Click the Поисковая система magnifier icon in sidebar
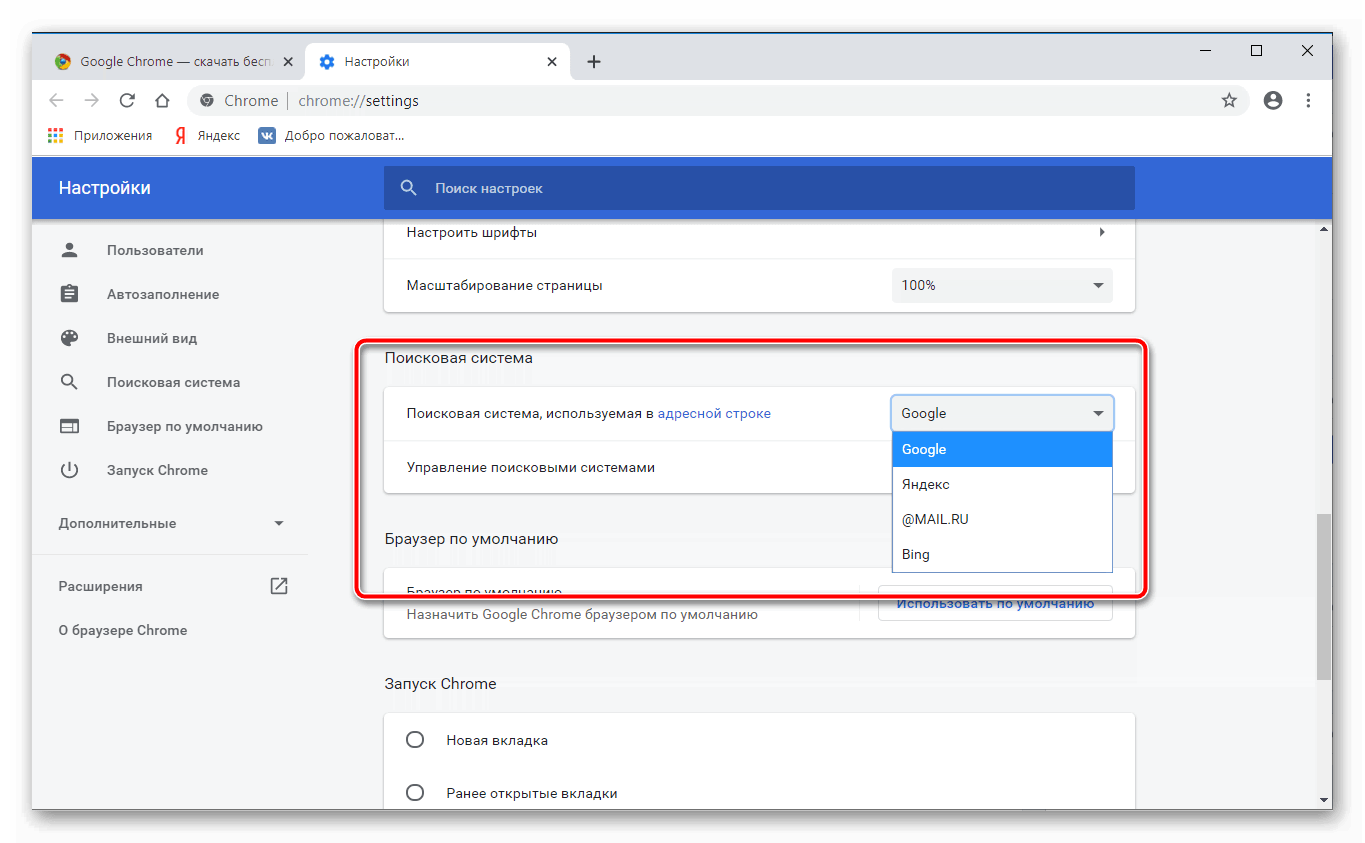Screen dimensions: 1365x843 69,382
